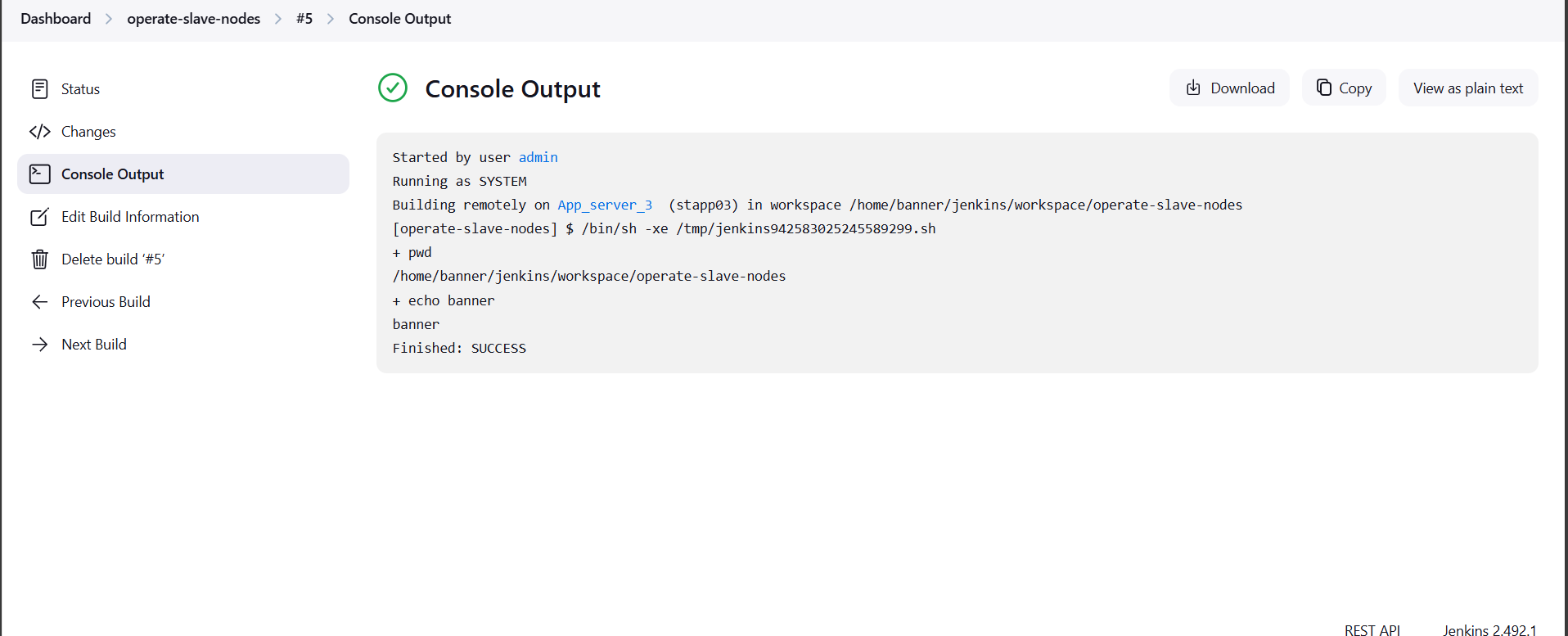
Task: Go to Dashboard breadcrumb
Action: click(x=56, y=19)
